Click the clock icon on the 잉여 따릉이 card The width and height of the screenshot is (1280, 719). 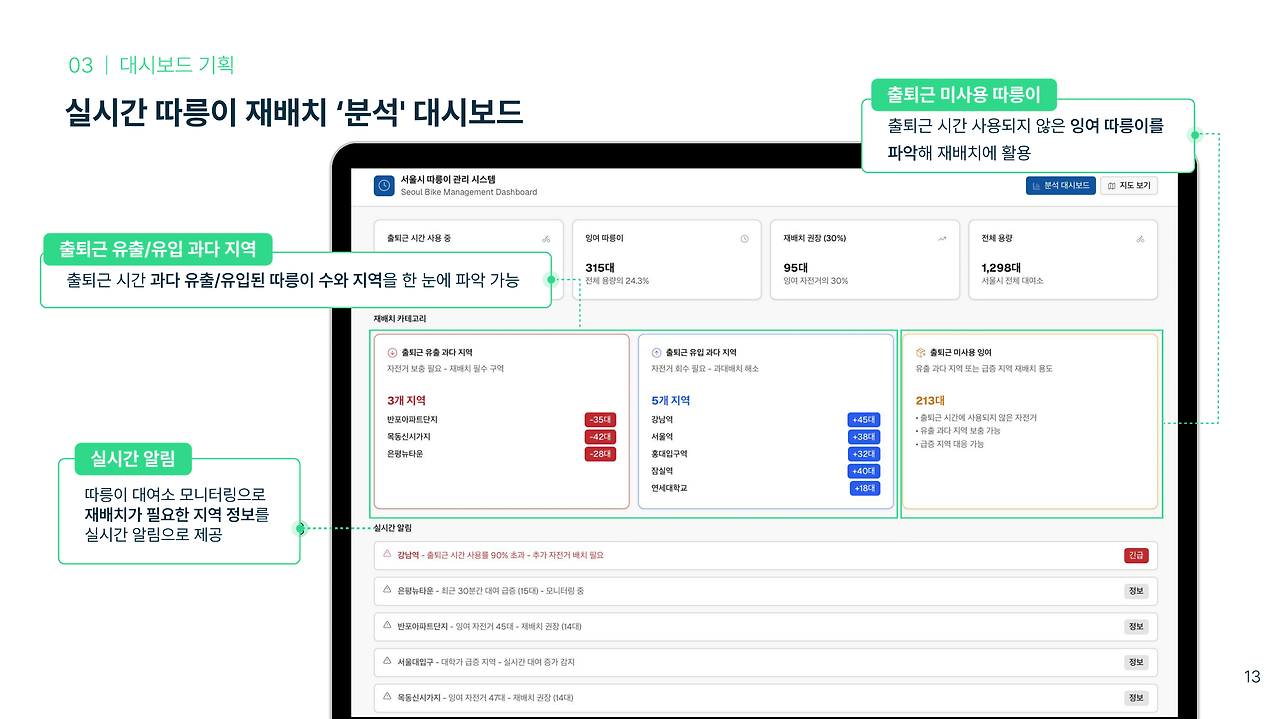coord(744,237)
